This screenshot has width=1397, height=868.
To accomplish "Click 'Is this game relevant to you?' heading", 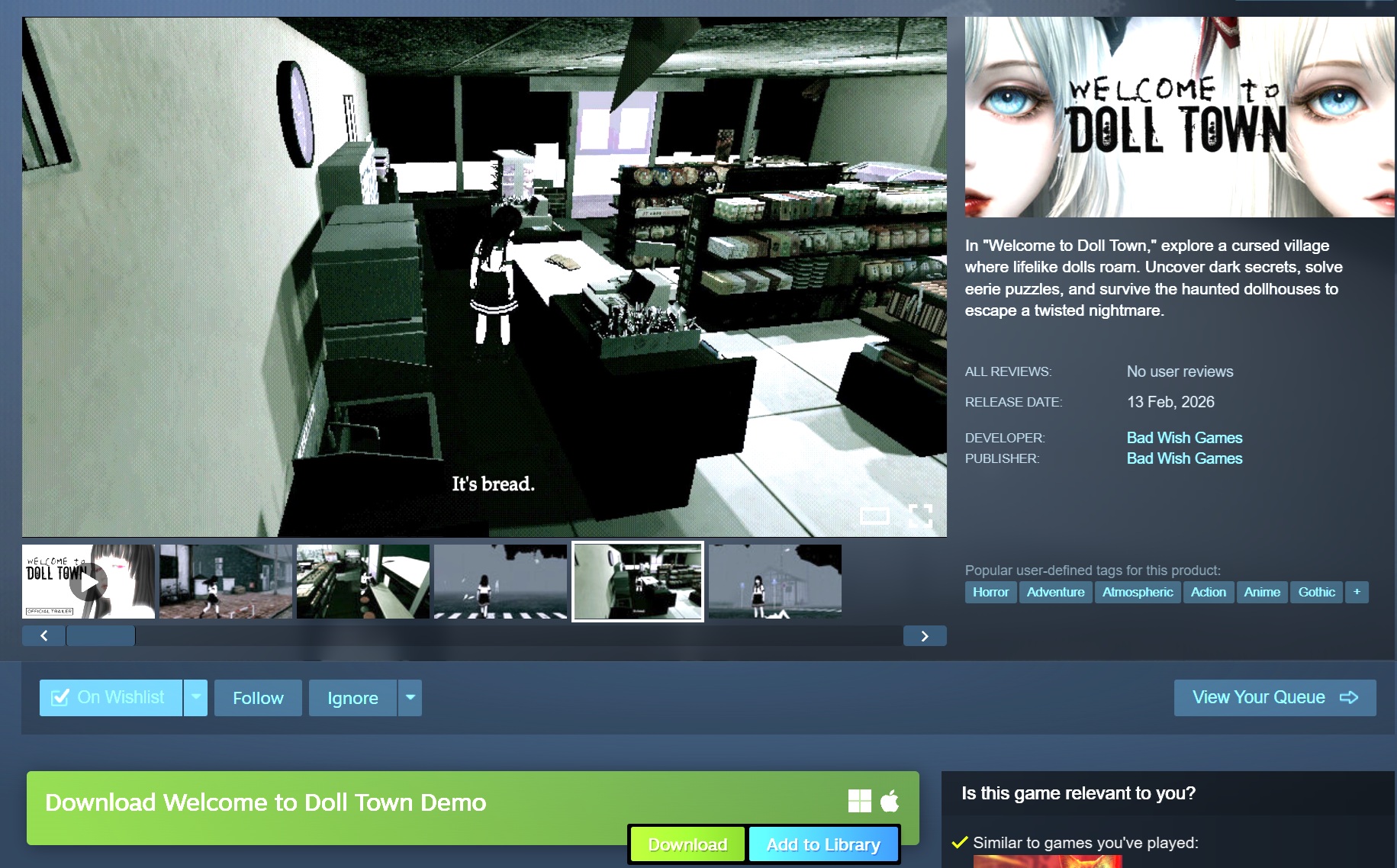I will (1078, 793).
